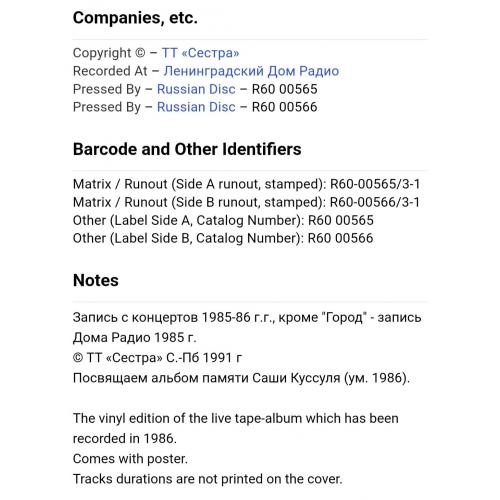This screenshot has height=500, width=500.
Task: Select the Side A runout matrix line
Action: [246, 184]
